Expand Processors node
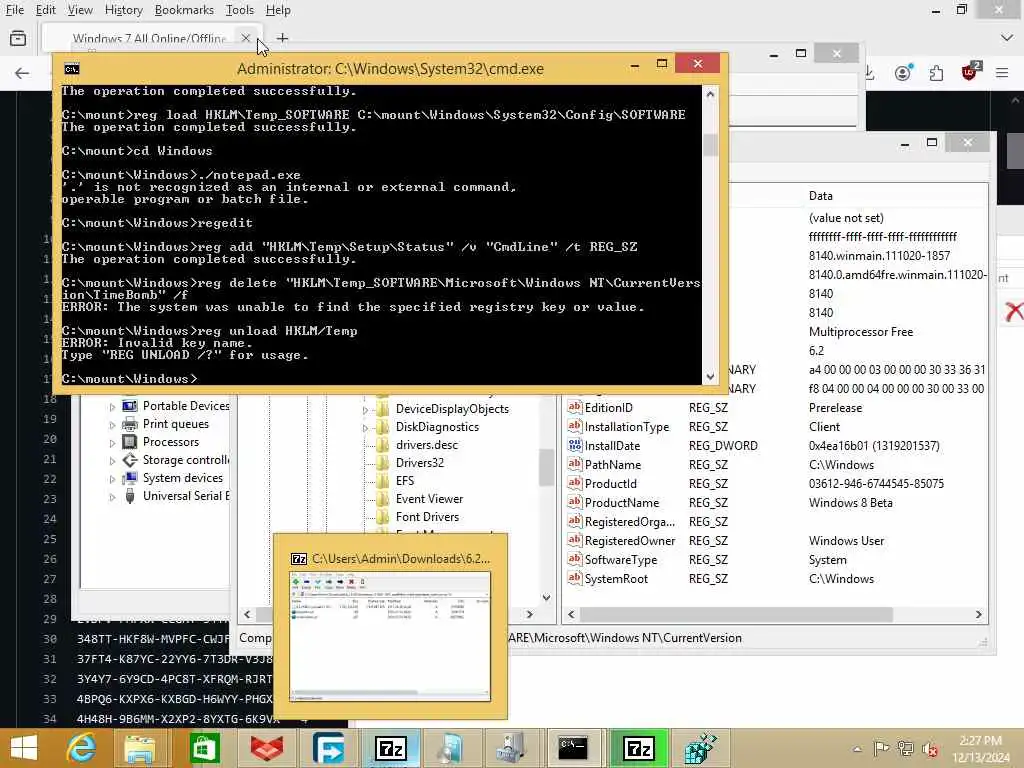 pyautogui.click(x=112, y=443)
